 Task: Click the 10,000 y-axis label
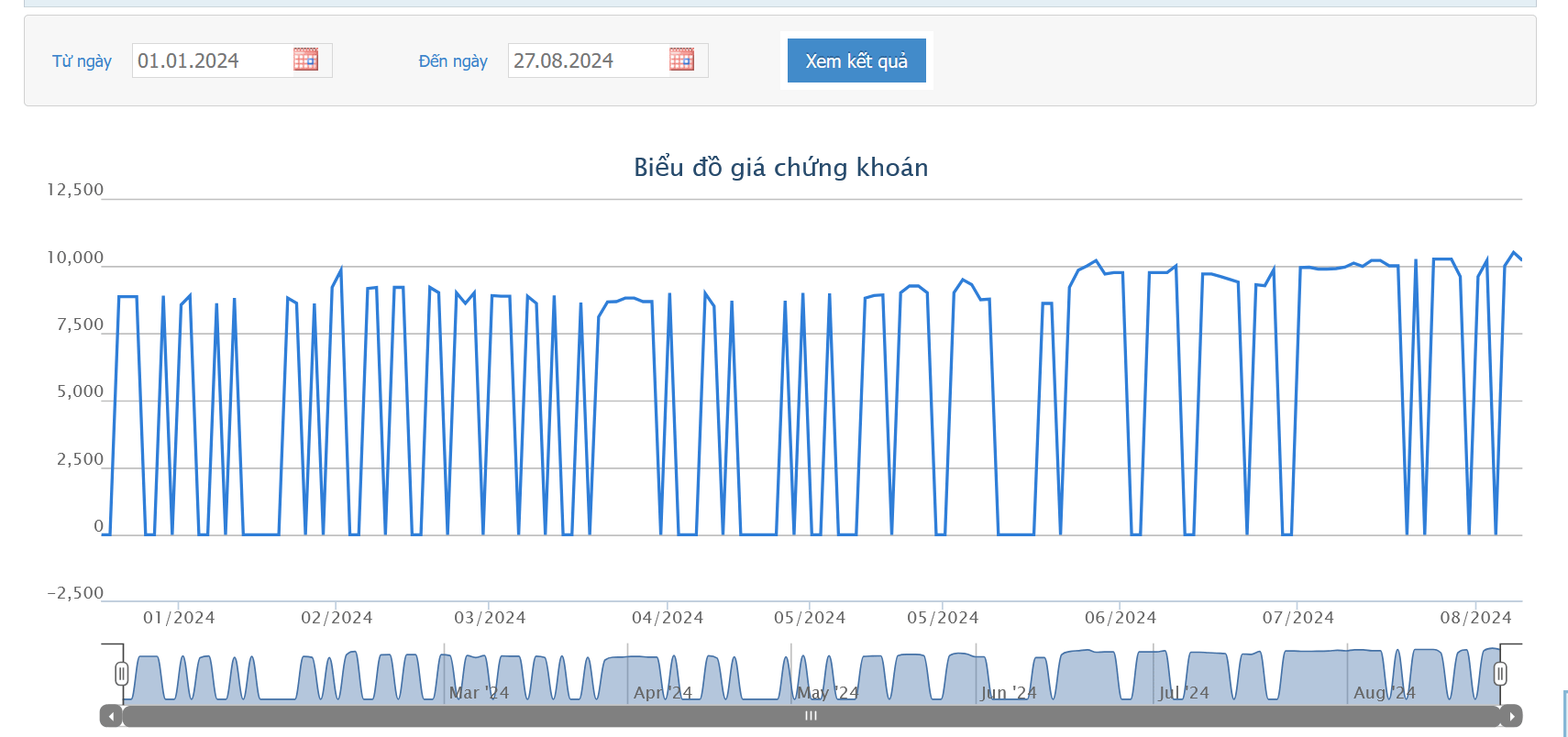click(75, 258)
